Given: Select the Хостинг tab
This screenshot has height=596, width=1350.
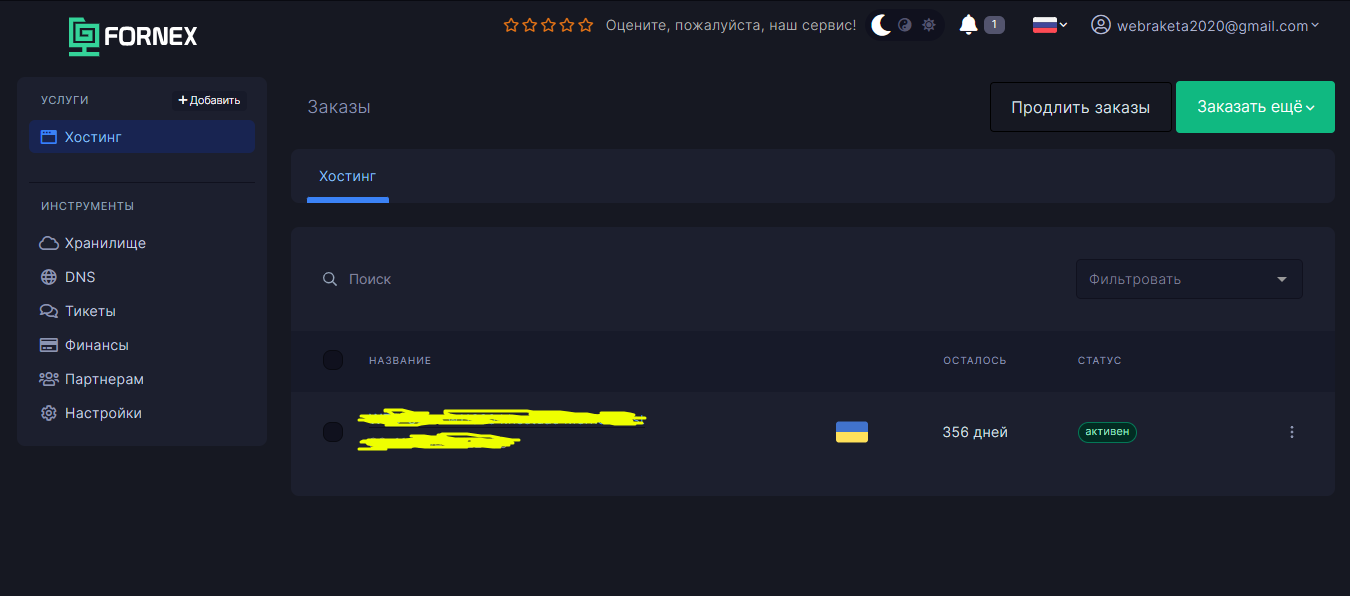Looking at the screenshot, I should click(347, 177).
